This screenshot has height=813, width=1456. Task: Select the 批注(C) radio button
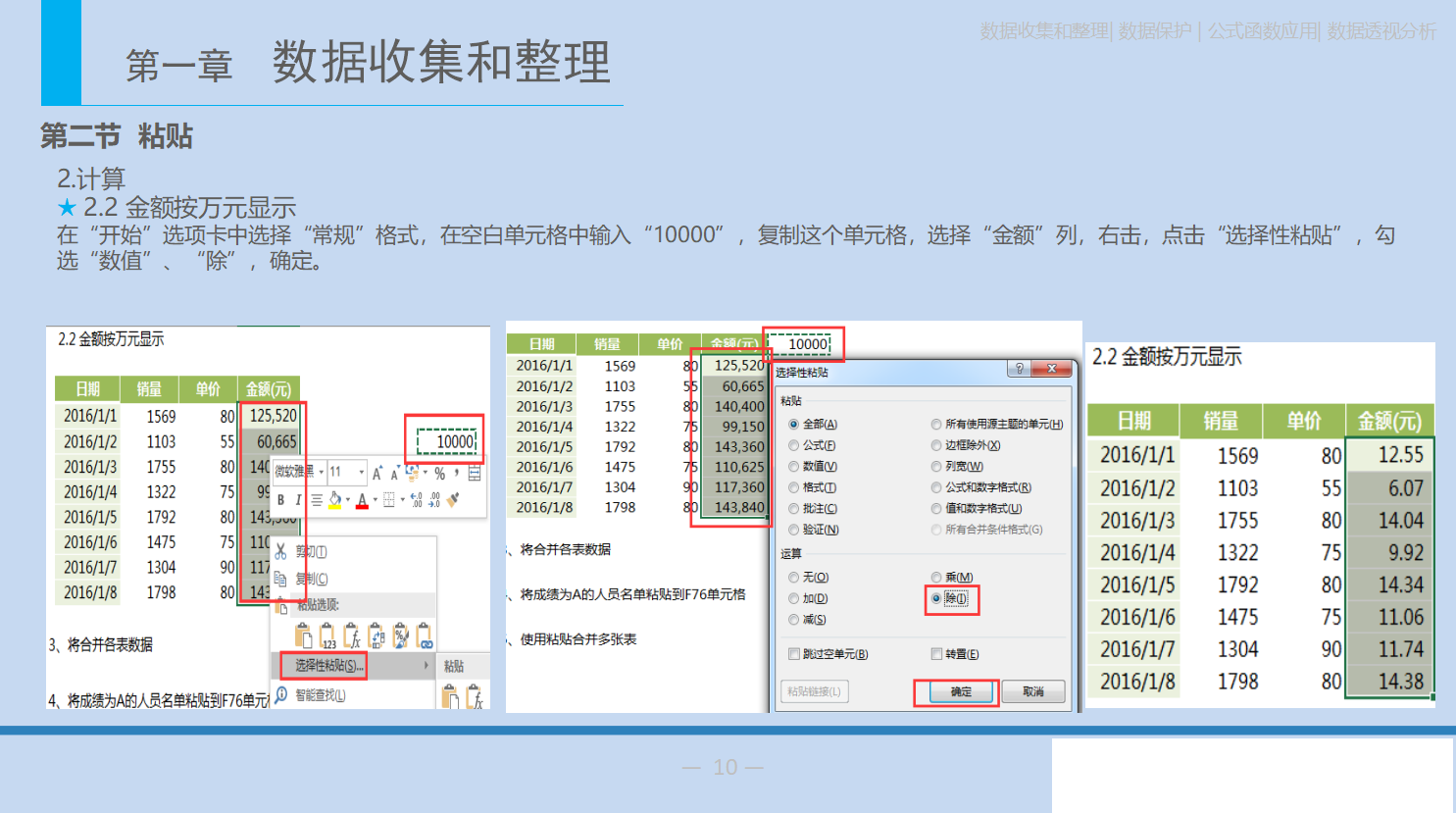794,509
